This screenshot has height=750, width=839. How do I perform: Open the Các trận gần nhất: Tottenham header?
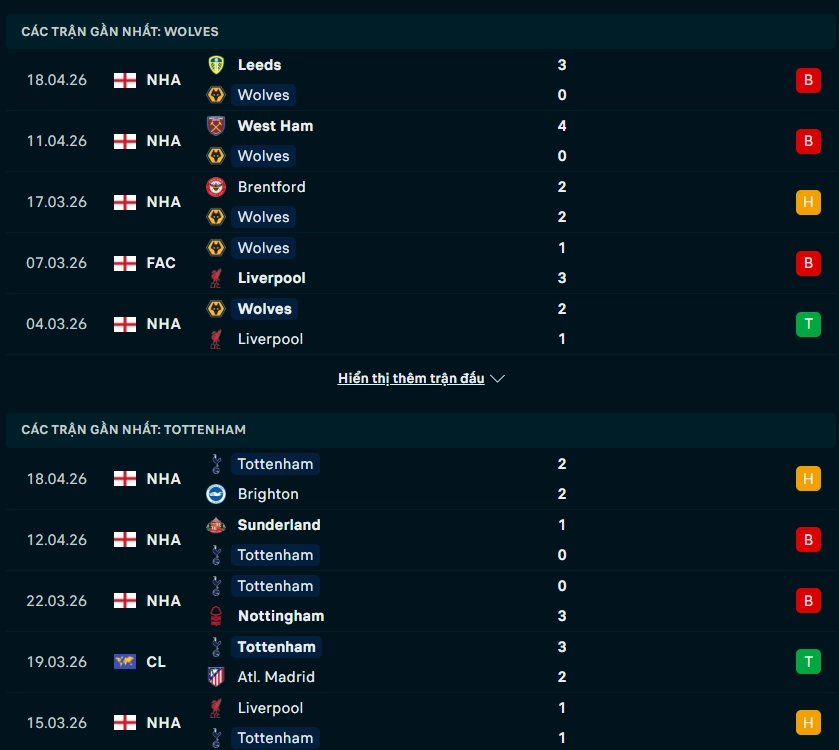pyautogui.click(x=133, y=430)
